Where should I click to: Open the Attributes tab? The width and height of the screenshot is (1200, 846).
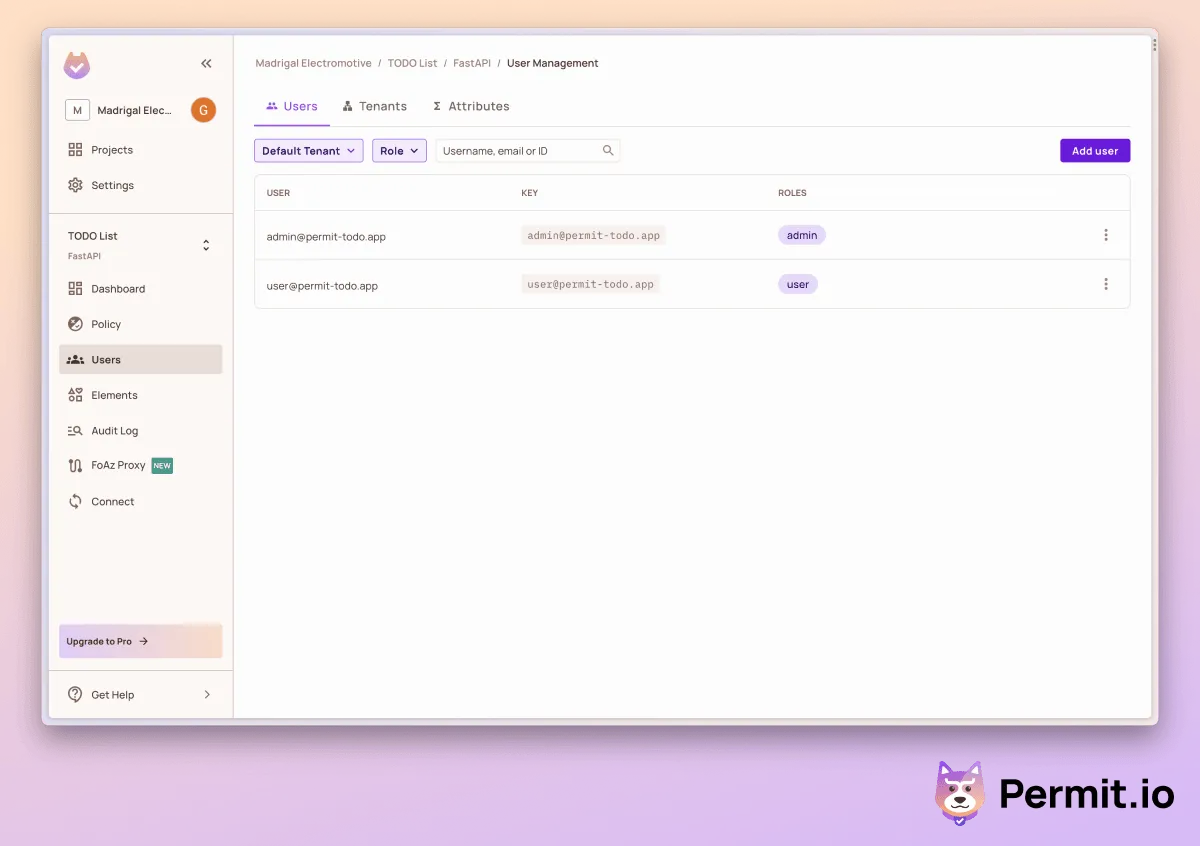click(x=471, y=105)
